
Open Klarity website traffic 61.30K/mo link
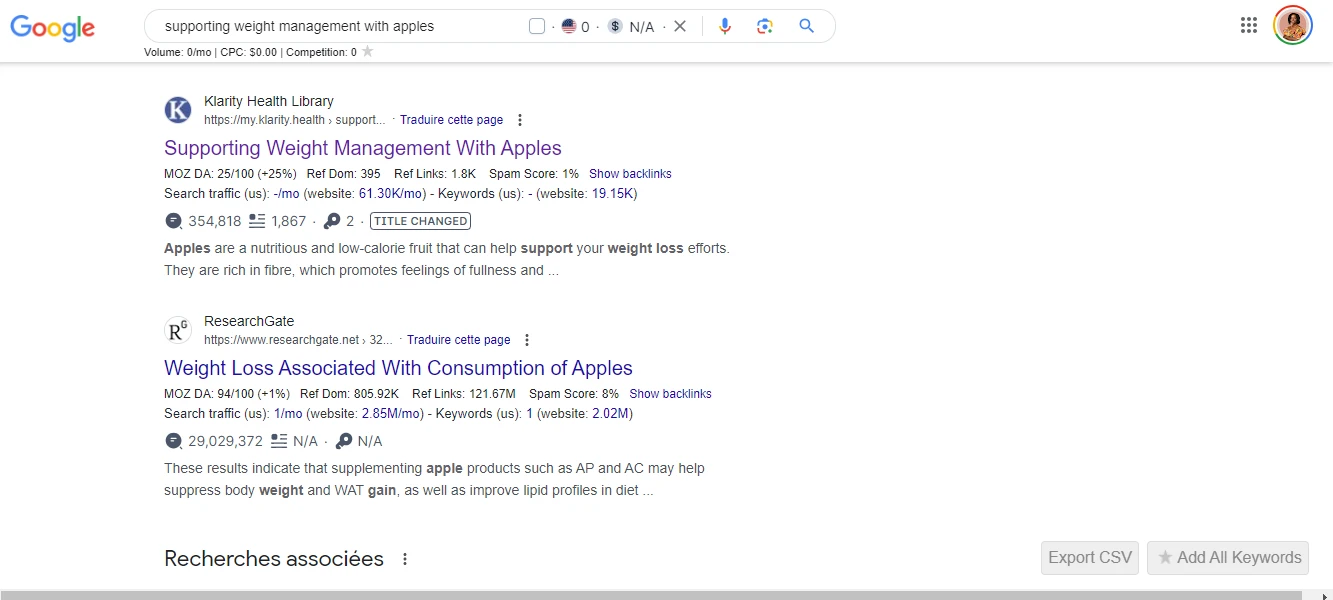click(392, 193)
